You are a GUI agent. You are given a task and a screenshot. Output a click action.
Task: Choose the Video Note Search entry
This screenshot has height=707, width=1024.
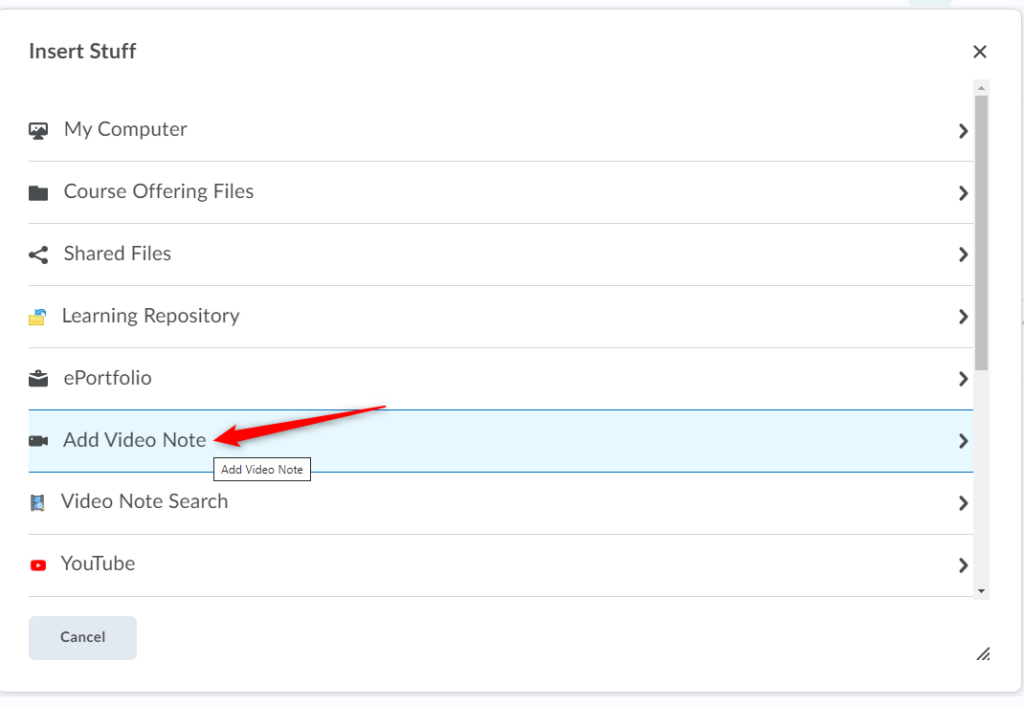(x=144, y=502)
